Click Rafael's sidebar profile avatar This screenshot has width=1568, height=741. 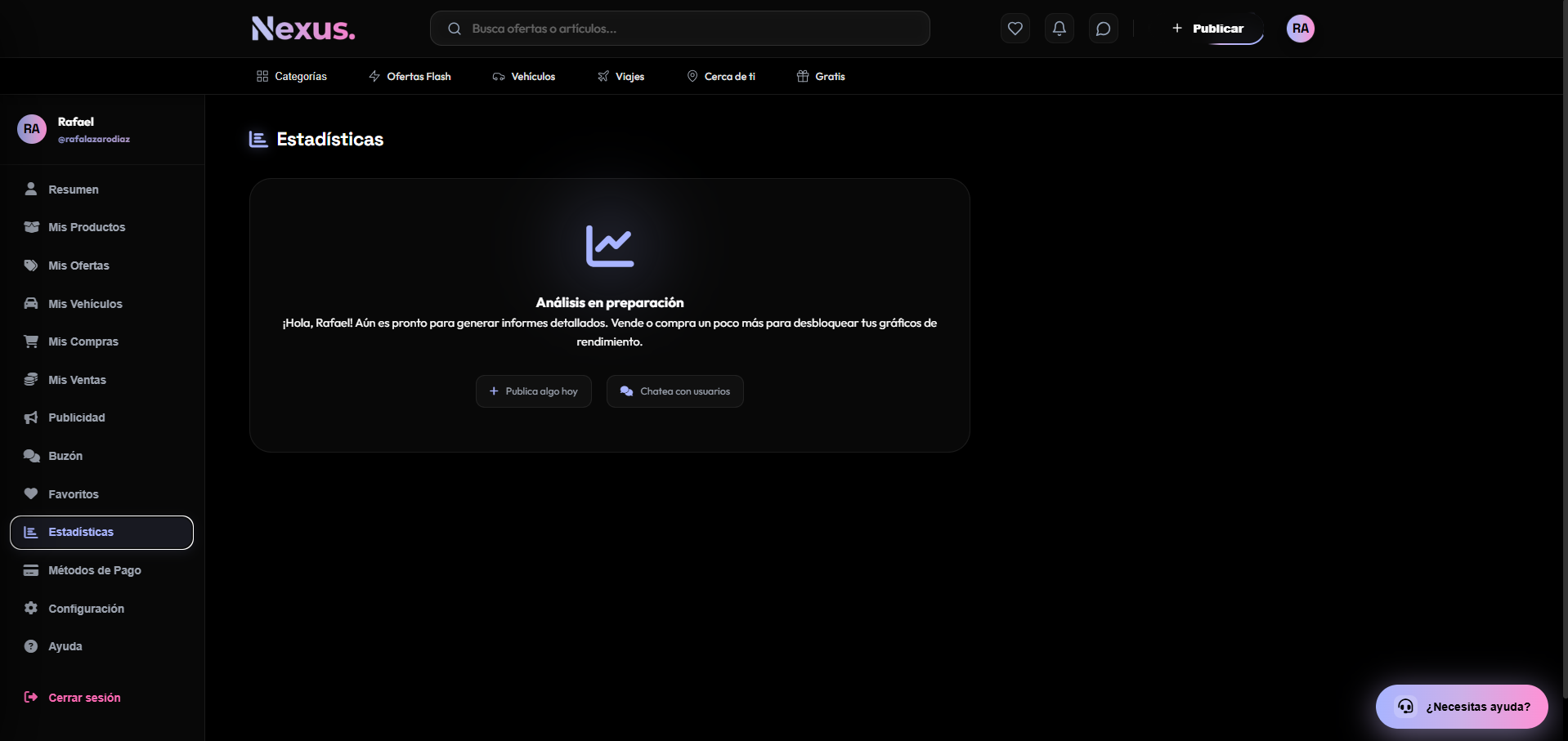click(x=32, y=129)
